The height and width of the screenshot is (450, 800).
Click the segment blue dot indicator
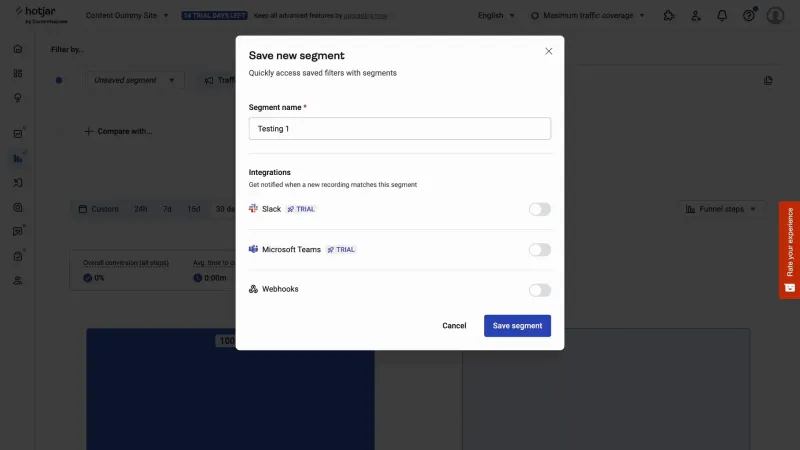59,80
